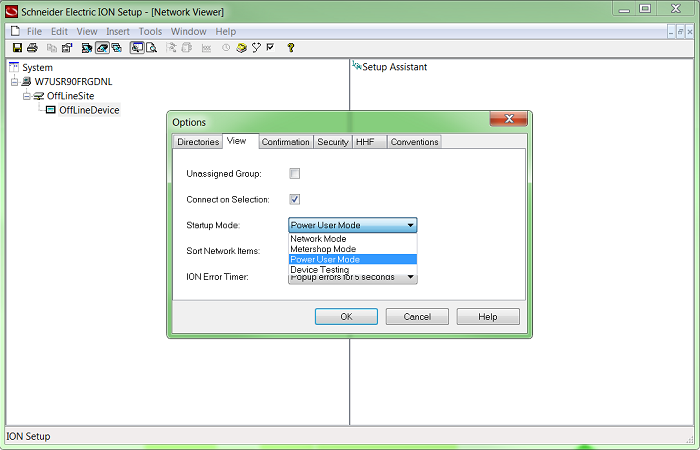Select the OffLineDevice tree item
Image resolution: width=700 pixels, height=450 pixels.
click(x=89, y=110)
